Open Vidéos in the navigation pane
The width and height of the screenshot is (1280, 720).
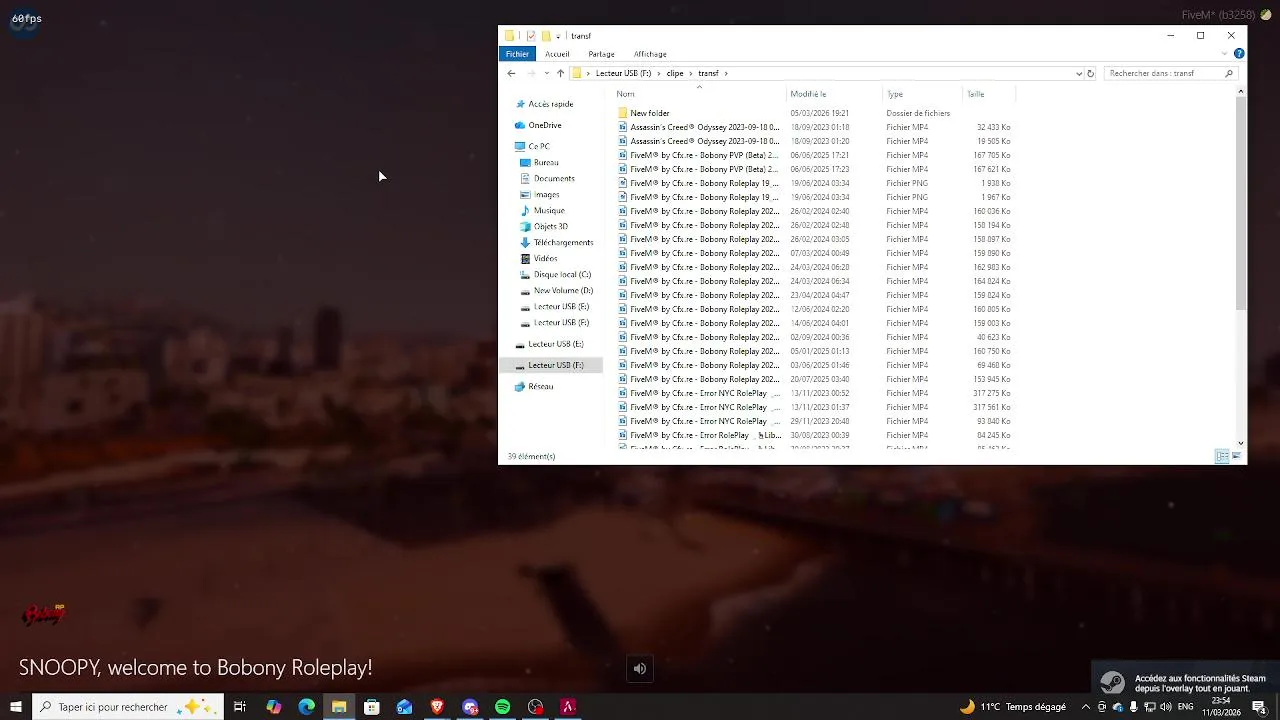tap(539, 258)
